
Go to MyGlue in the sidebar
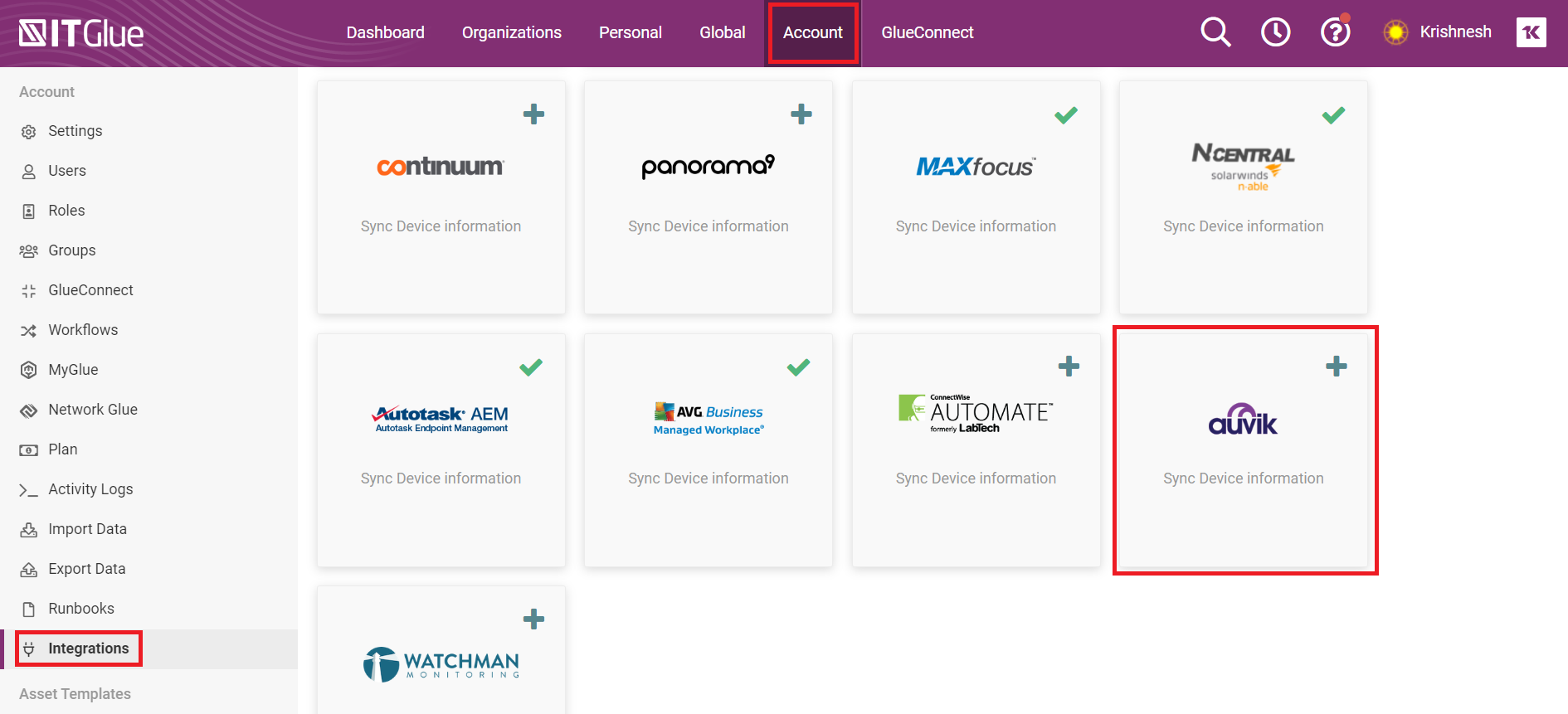pyautogui.click(x=73, y=370)
